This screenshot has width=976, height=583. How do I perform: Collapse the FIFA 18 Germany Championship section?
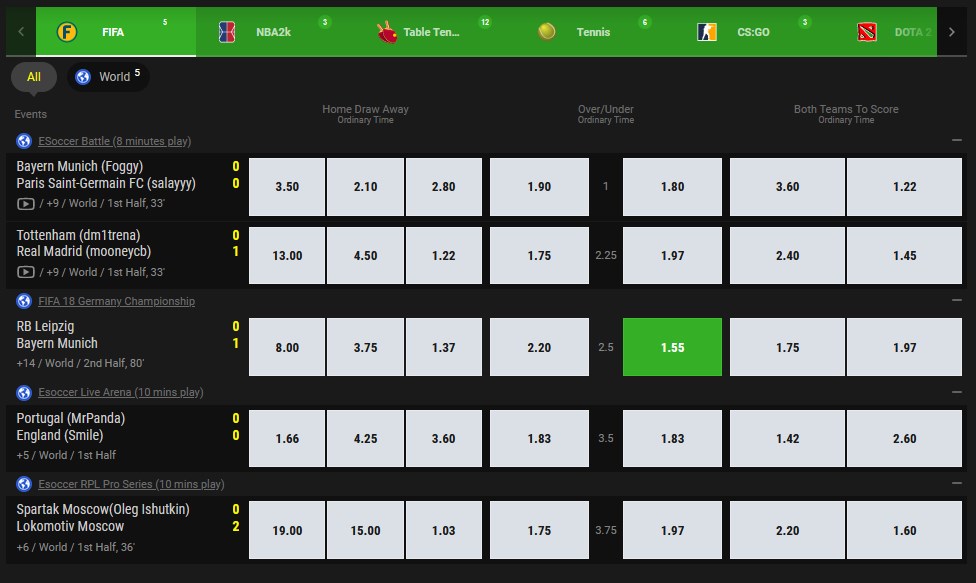coord(957,300)
